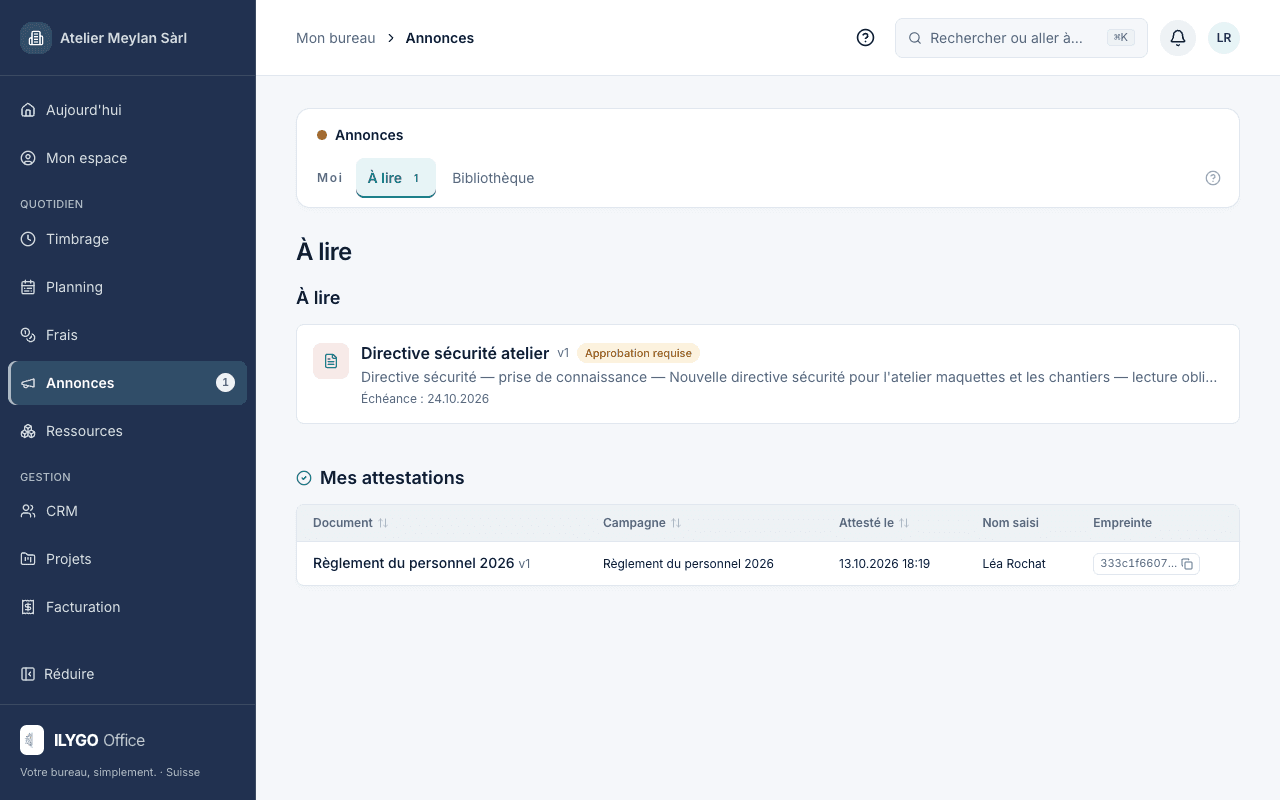Open the help icon in top bar
This screenshot has height=800, width=1280.
click(866, 38)
